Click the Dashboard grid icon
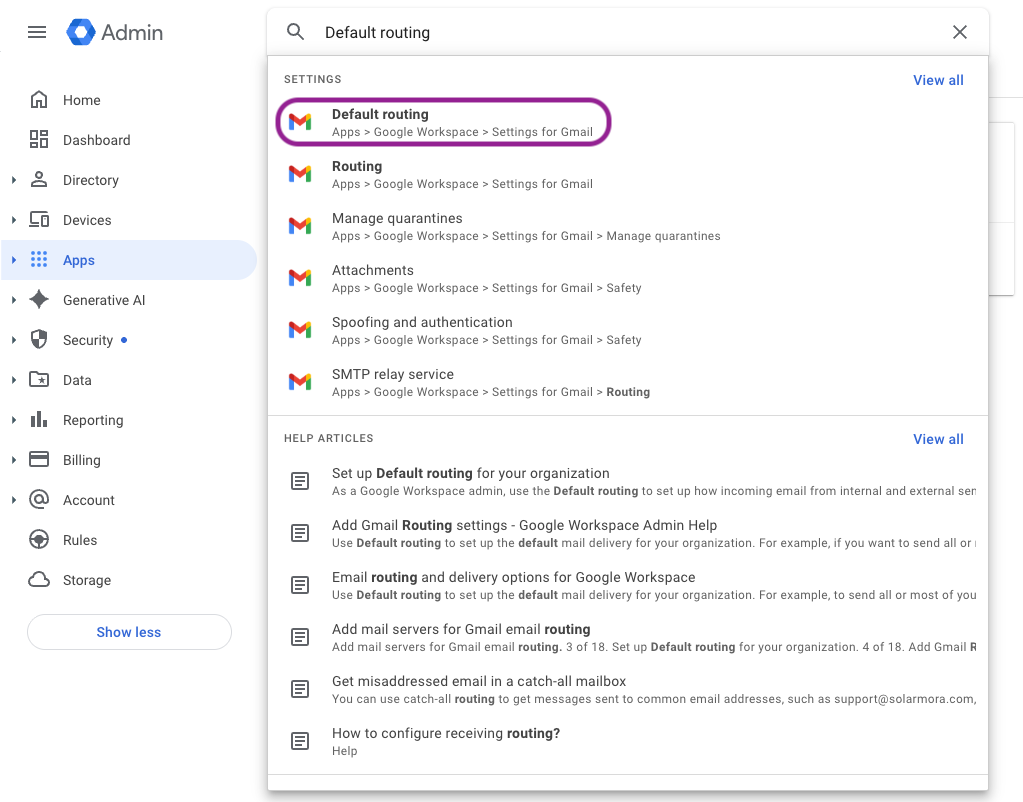 [39, 140]
